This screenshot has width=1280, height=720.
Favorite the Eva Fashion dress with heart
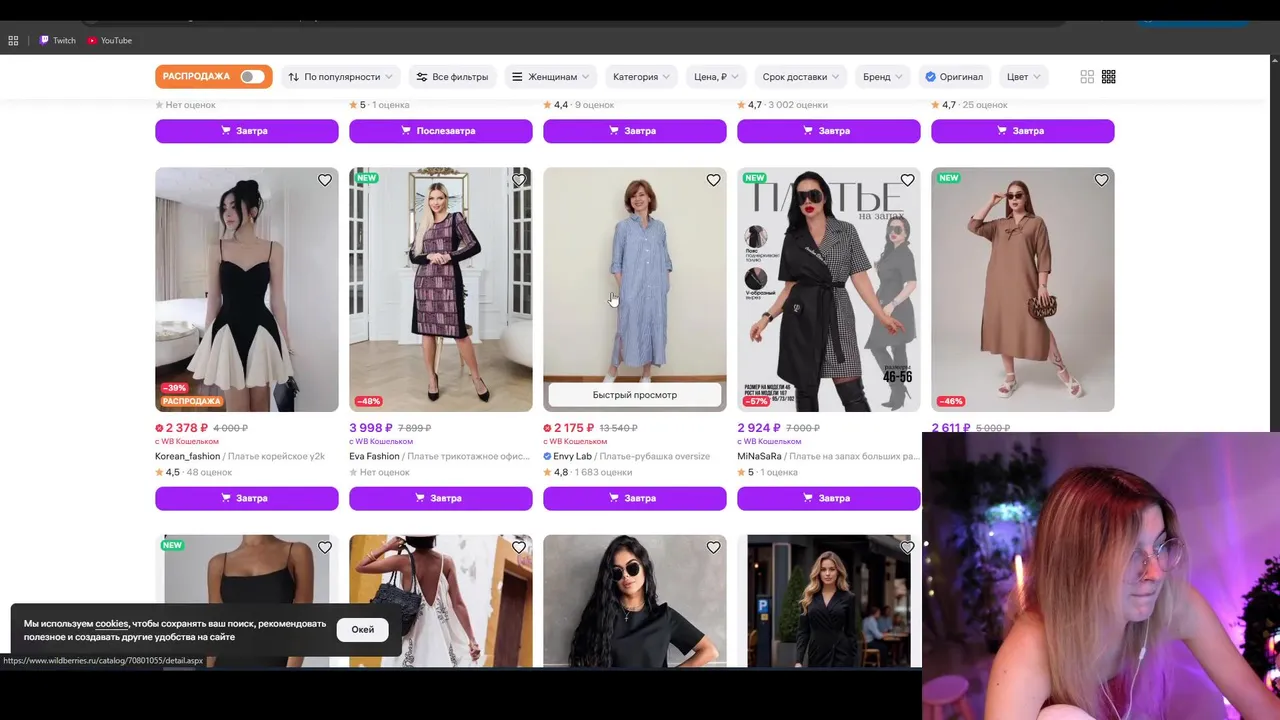519,181
